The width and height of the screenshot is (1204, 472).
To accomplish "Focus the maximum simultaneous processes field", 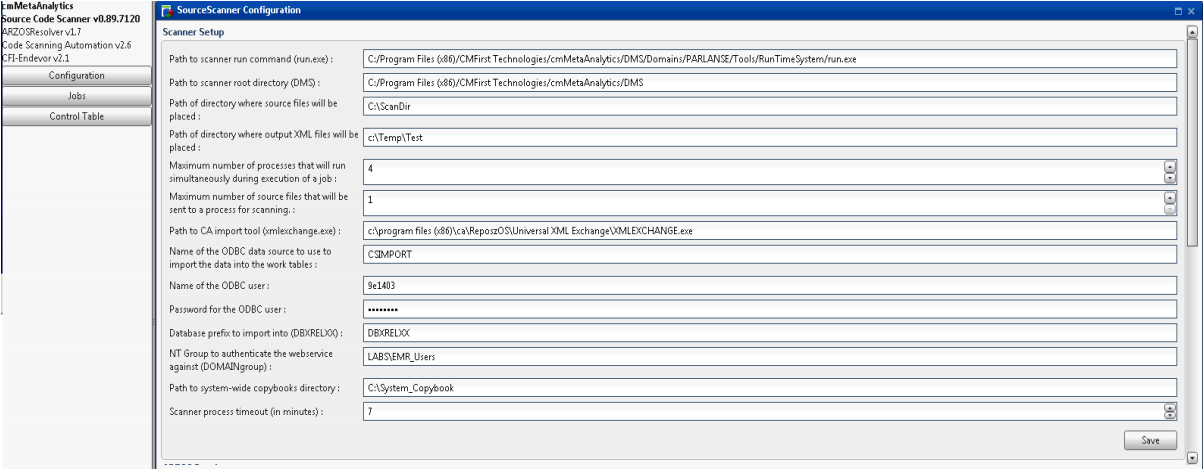I will 763,171.
